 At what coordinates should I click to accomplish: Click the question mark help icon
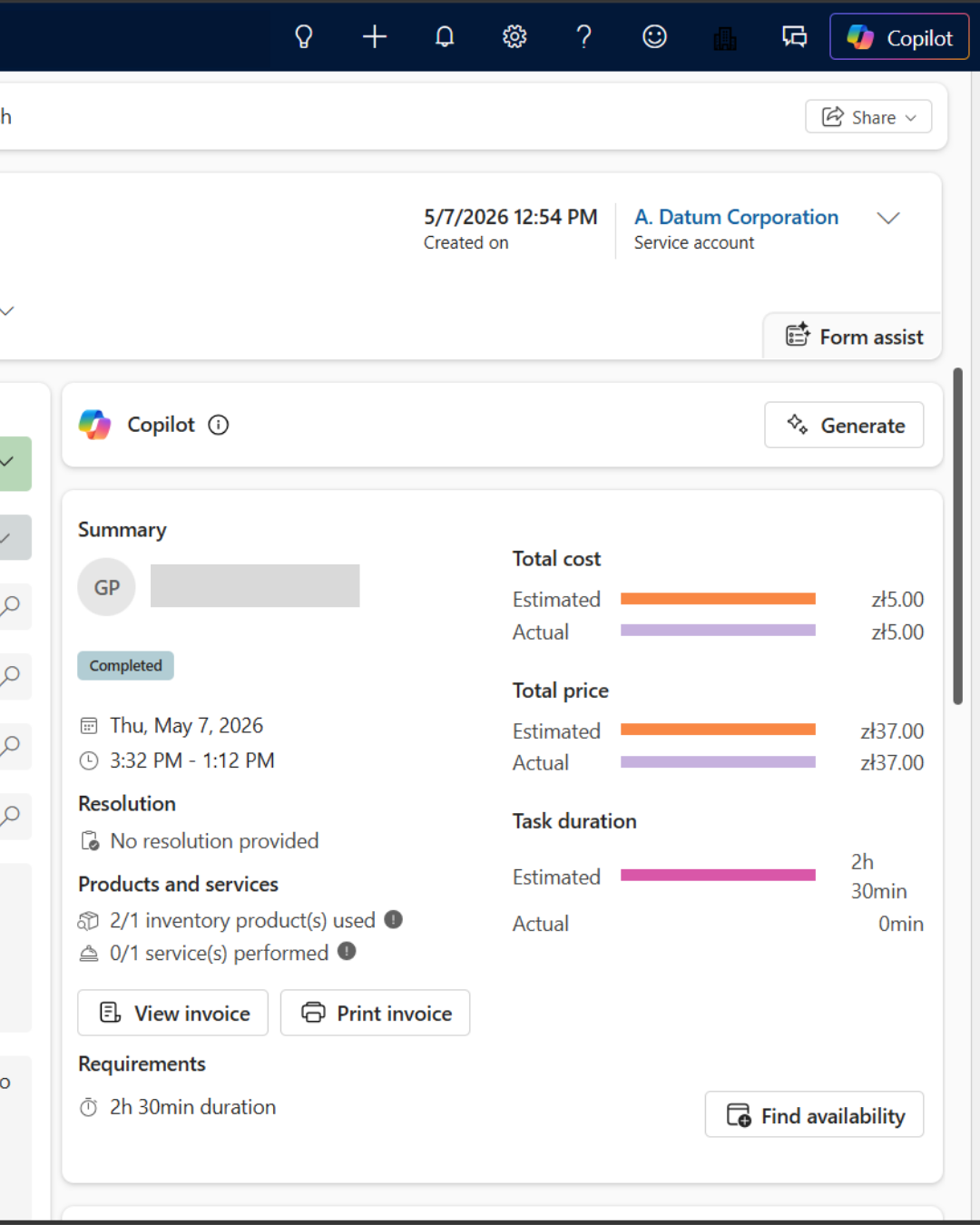(x=584, y=36)
